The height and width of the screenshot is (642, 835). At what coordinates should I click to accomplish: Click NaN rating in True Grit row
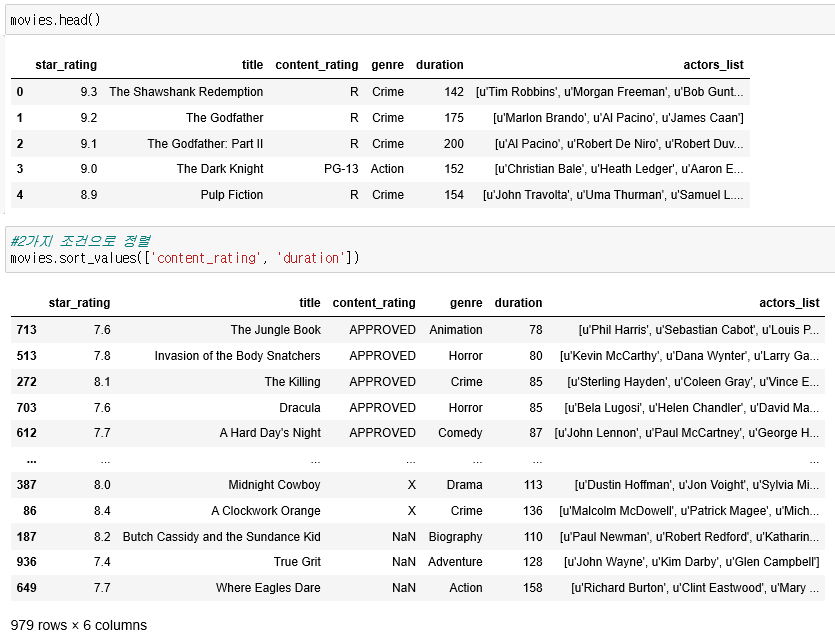(x=404, y=562)
